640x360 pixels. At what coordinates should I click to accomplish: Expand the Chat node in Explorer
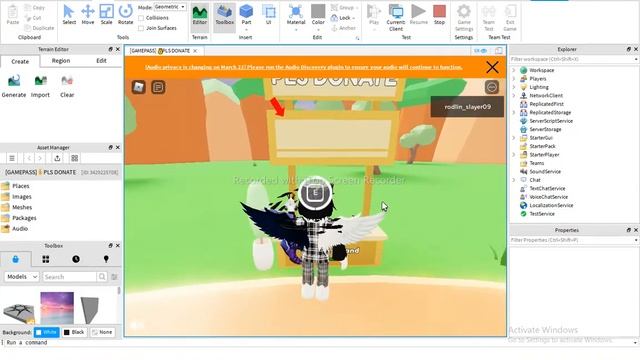[x=514, y=180]
